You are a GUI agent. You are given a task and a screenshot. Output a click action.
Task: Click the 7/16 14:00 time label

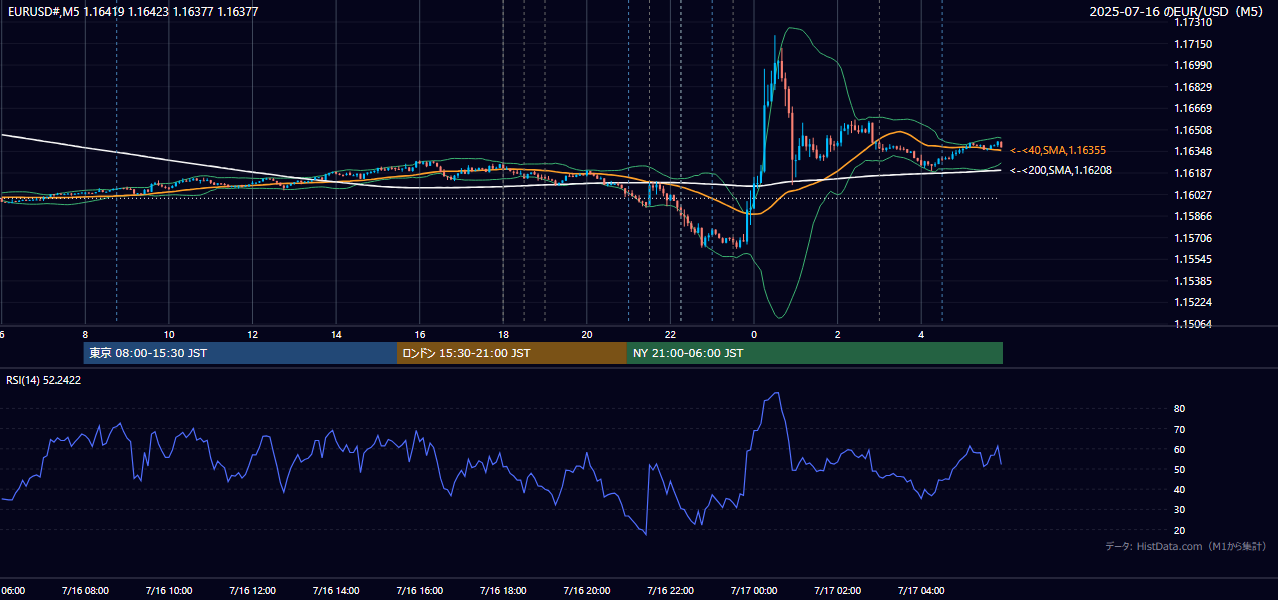[336, 591]
